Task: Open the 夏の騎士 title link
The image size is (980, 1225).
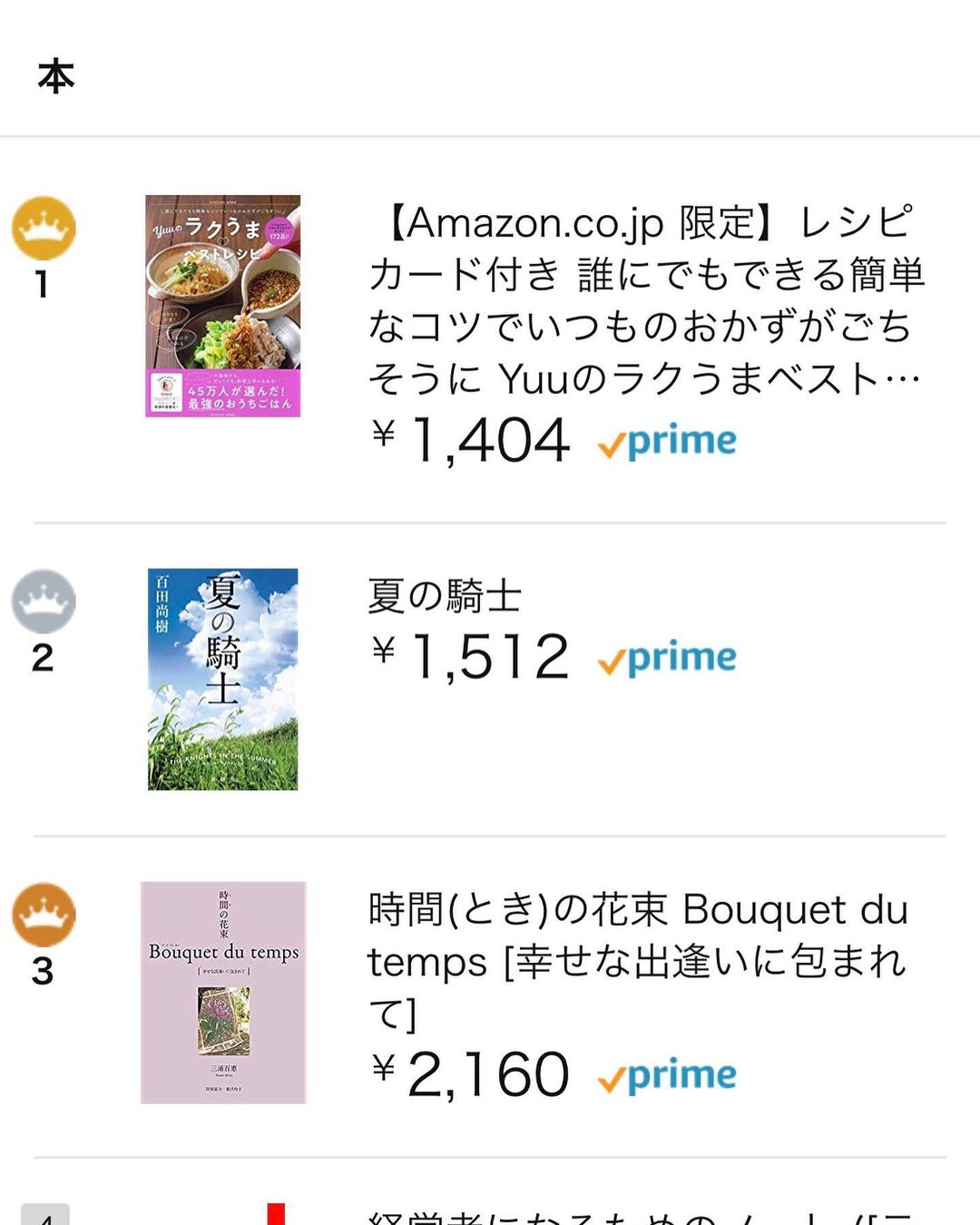Action: point(445,596)
